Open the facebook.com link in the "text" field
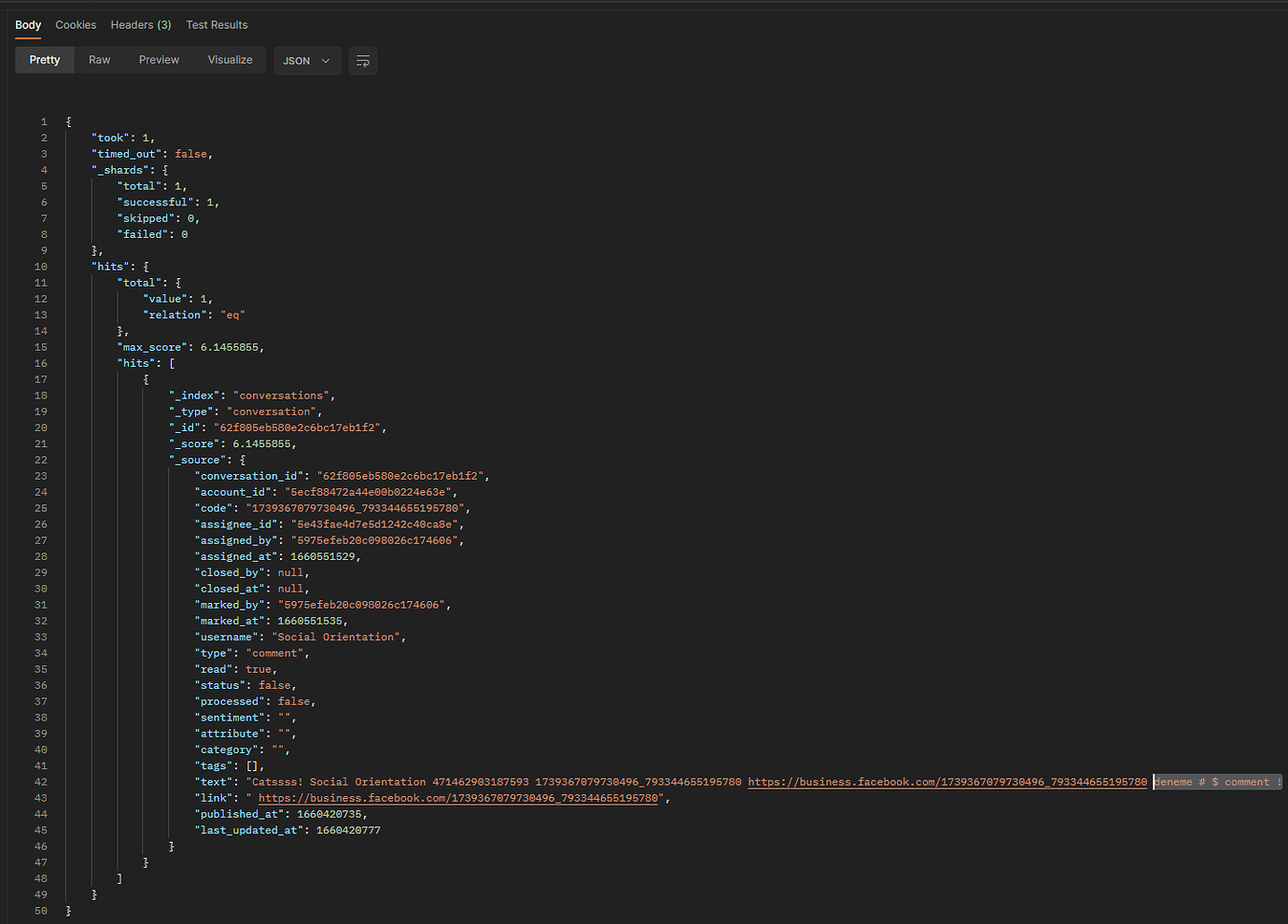Image resolution: width=1288 pixels, height=924 pixels. tap(946, 781)
